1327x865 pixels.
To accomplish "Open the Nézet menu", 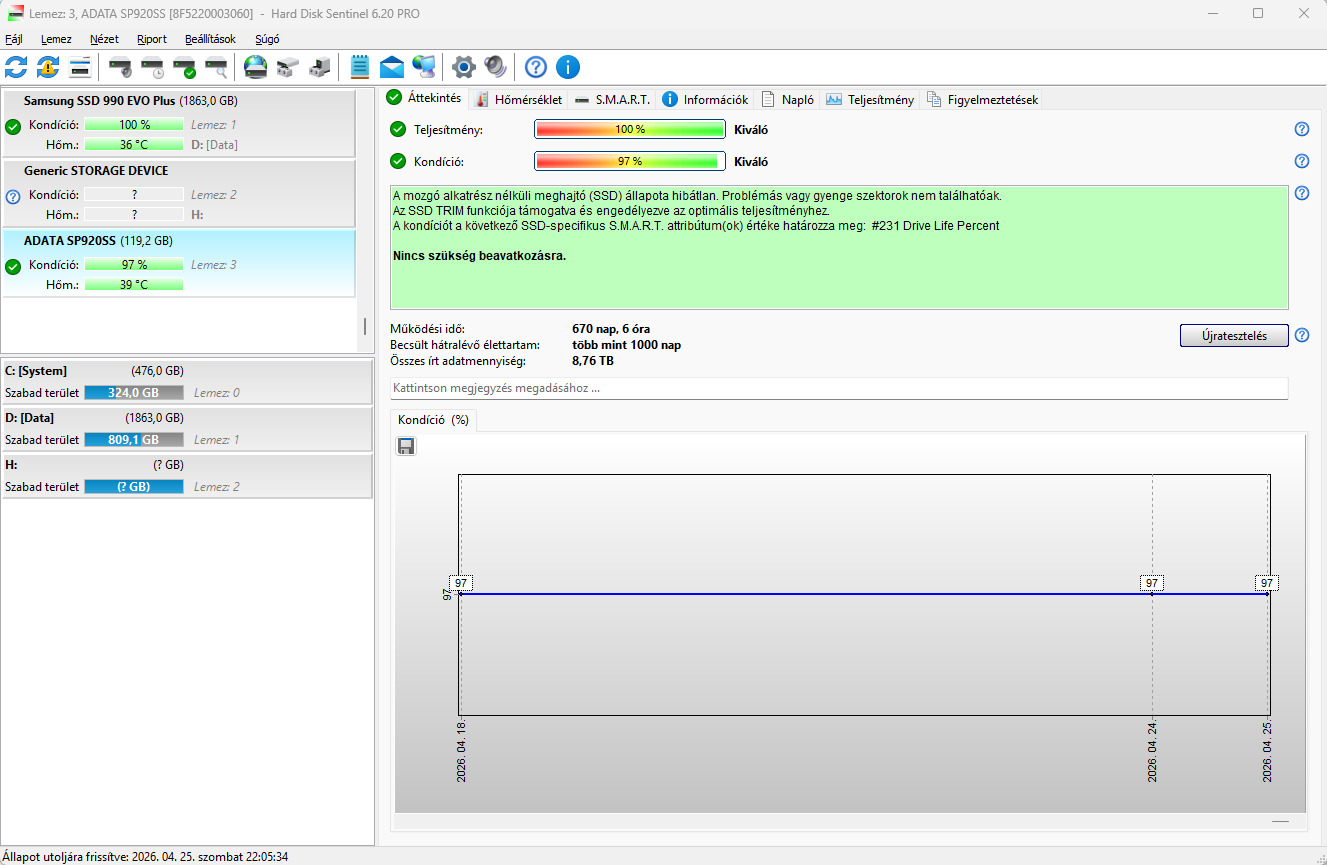I will (104, 39).
